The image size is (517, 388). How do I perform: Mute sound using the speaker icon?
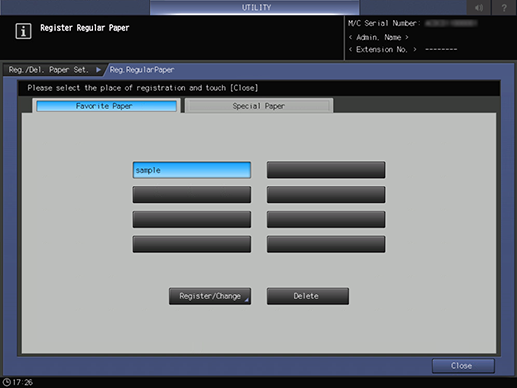(x=479, y=7)
